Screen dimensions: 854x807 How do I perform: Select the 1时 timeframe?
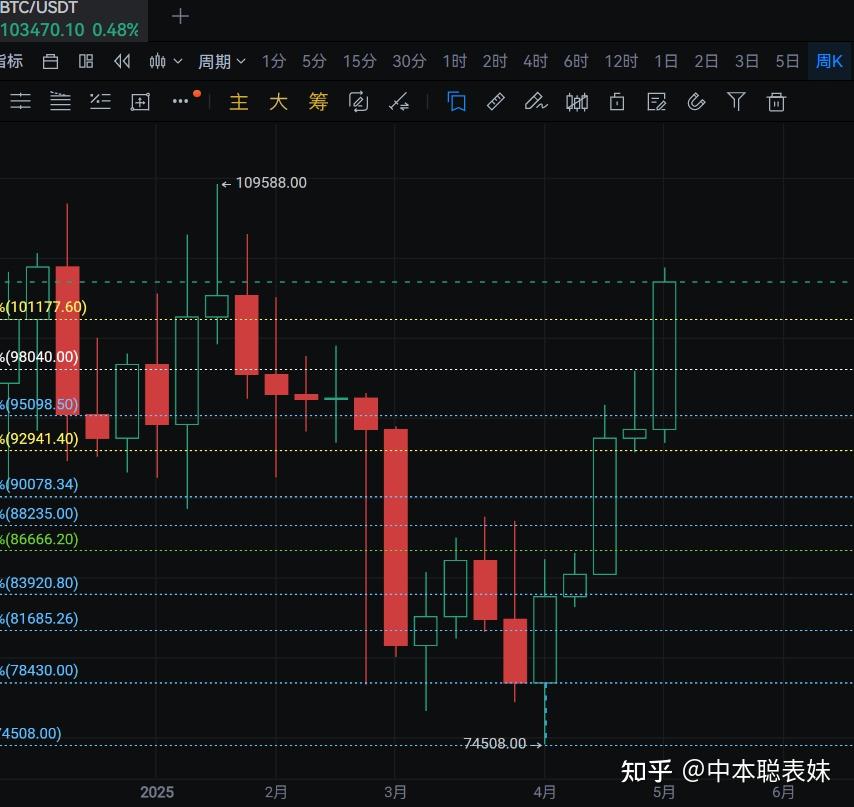pos(454,62)
